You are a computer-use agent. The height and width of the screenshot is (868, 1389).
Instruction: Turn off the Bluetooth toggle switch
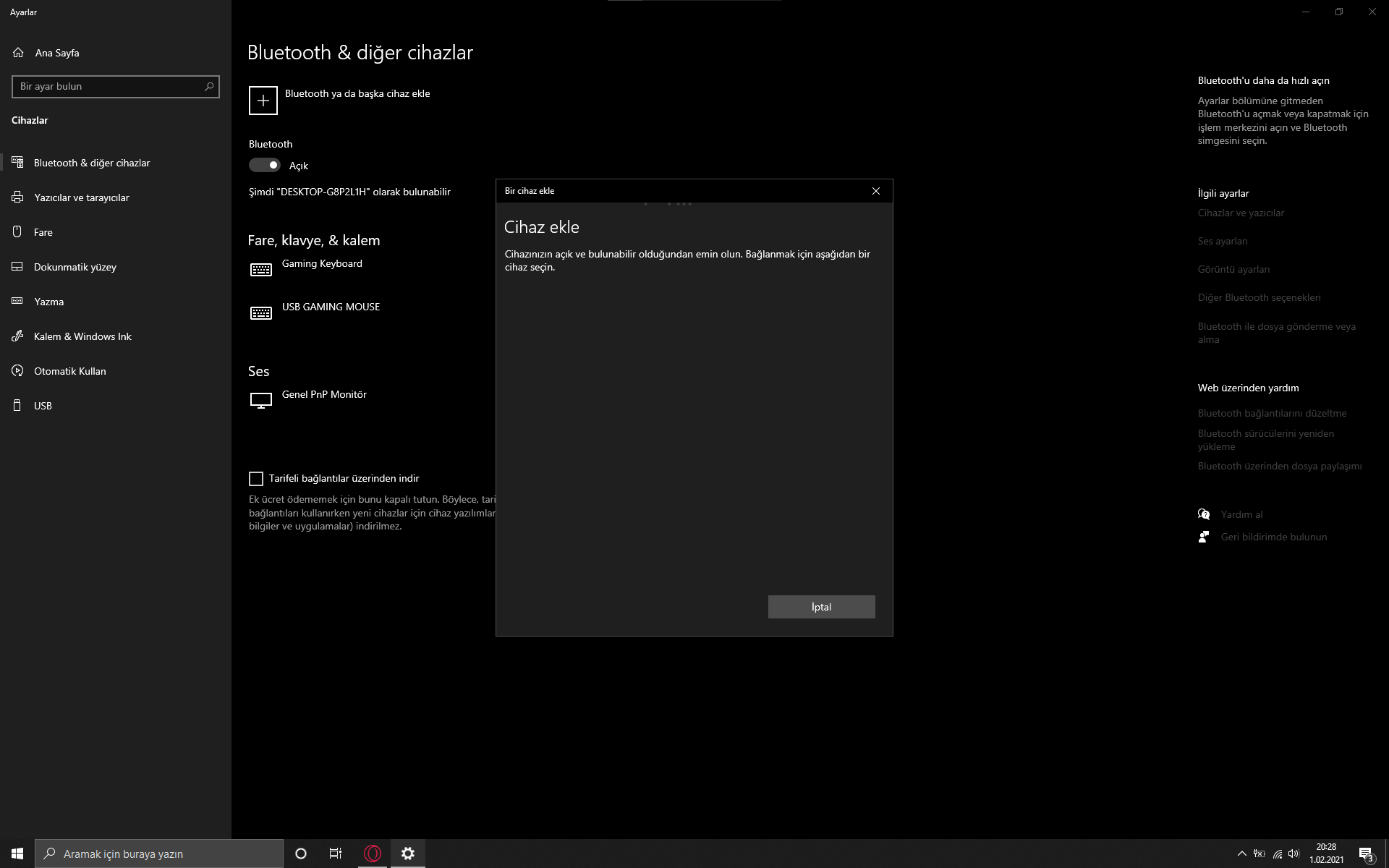tap(265, 166)
